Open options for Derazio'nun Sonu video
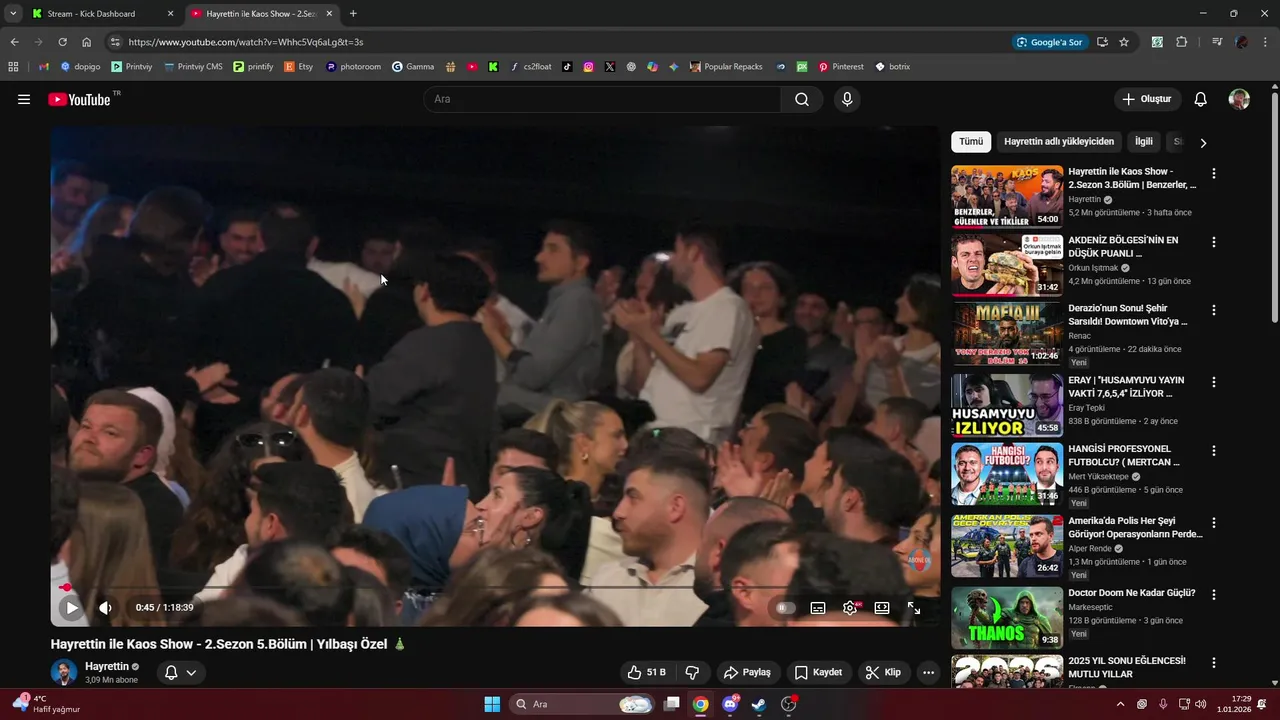The width and height of the screenshot is (1280, 720). [x=1214, y=310]
